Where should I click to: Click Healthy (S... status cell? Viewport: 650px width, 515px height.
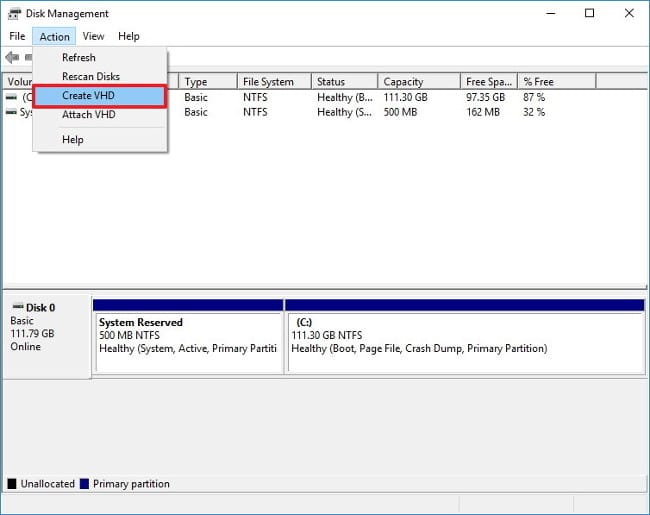point(344,112)
